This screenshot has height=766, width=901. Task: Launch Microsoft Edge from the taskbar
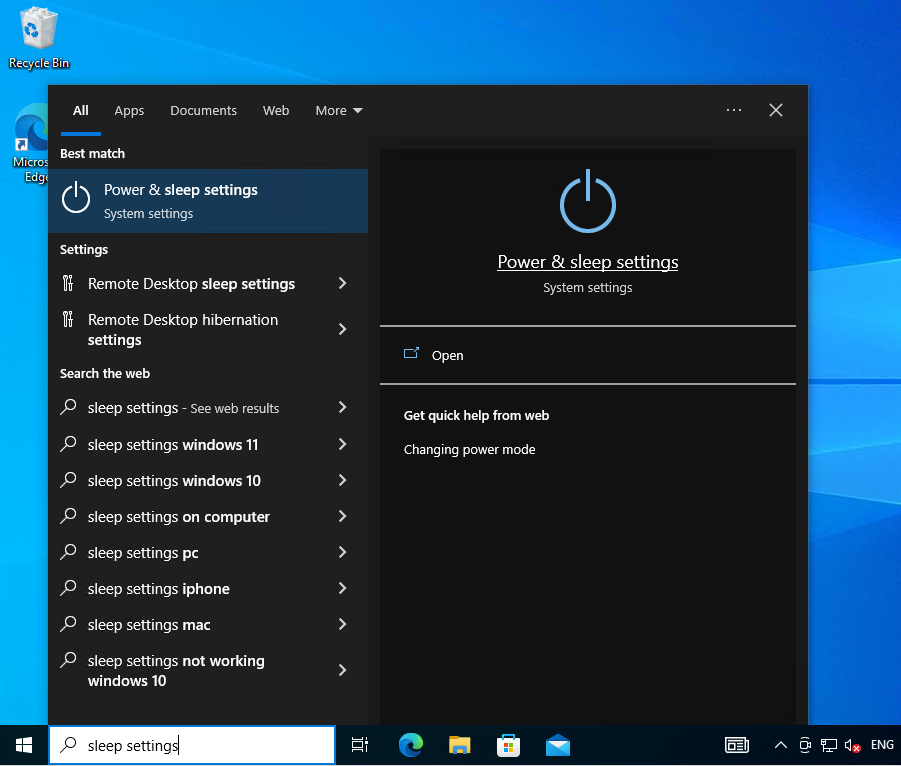coord(410,745)
